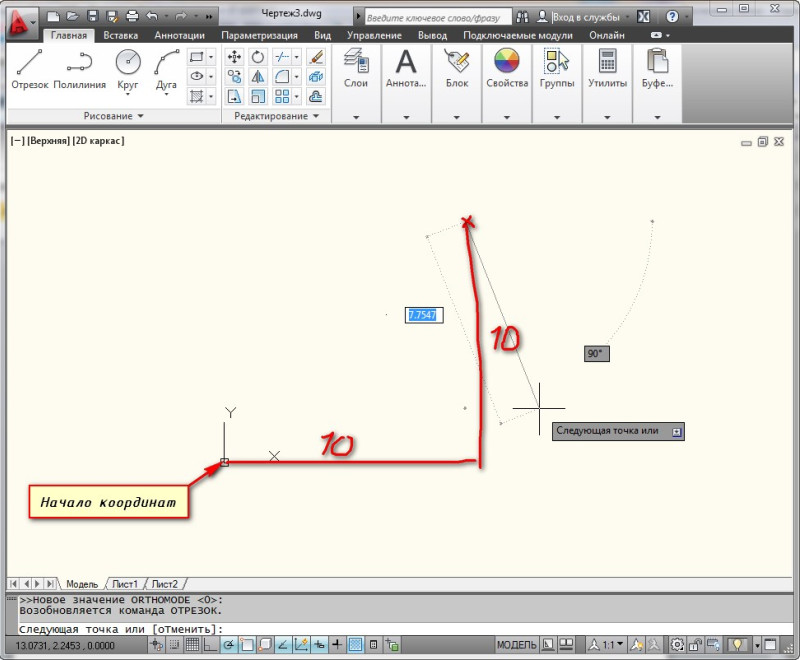Switch to the Параметризация ribbon tab
The width and height of the screenshot is (800, 660).
pyautogui.click(x=259, y=36)
